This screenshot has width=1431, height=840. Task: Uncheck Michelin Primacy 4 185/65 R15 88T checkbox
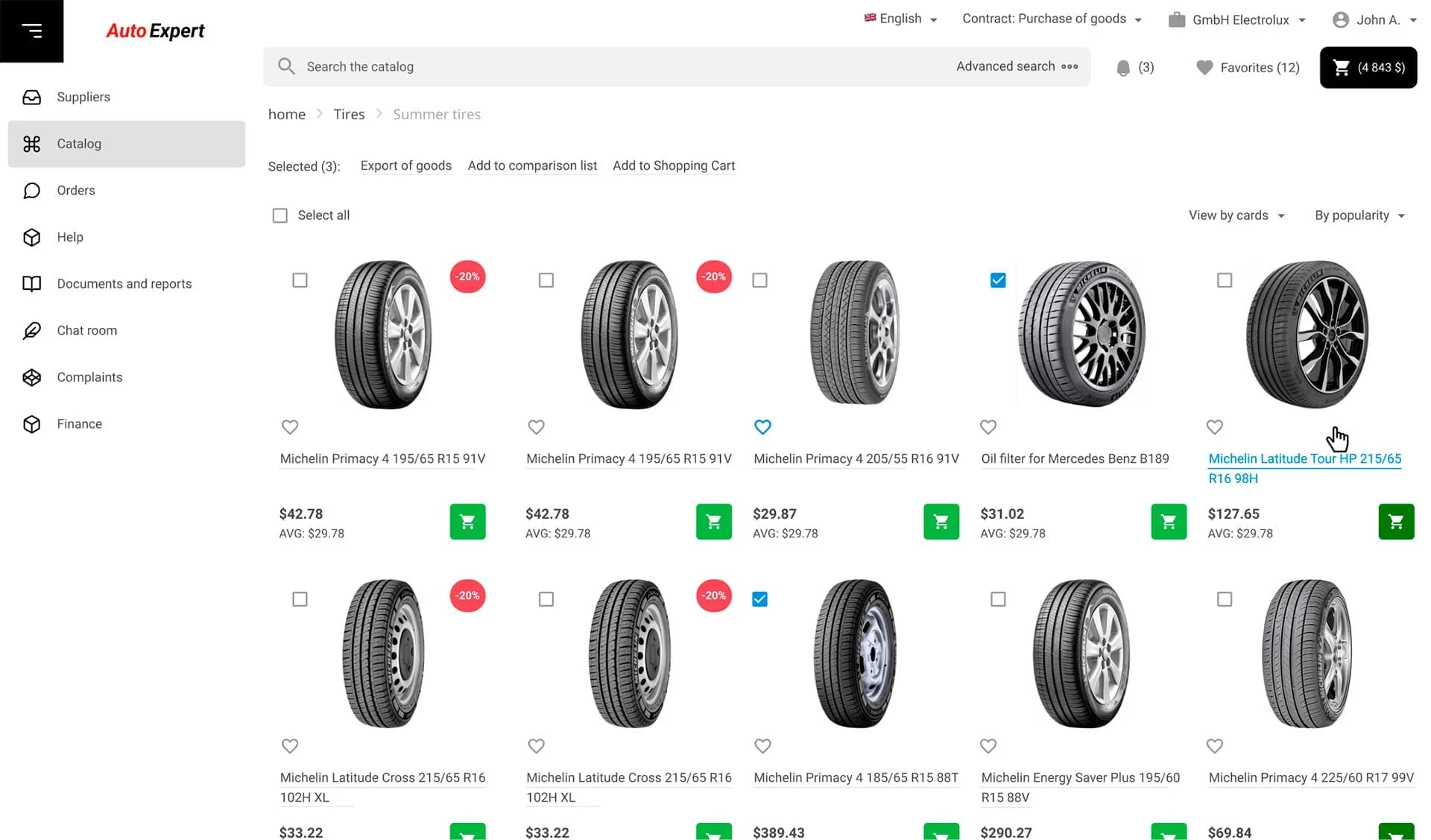[x=759, y=599]
